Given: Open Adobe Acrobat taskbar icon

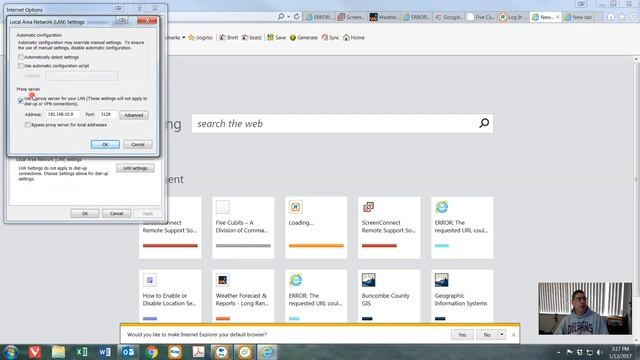Looking at the screenshot, I should 198,352.
